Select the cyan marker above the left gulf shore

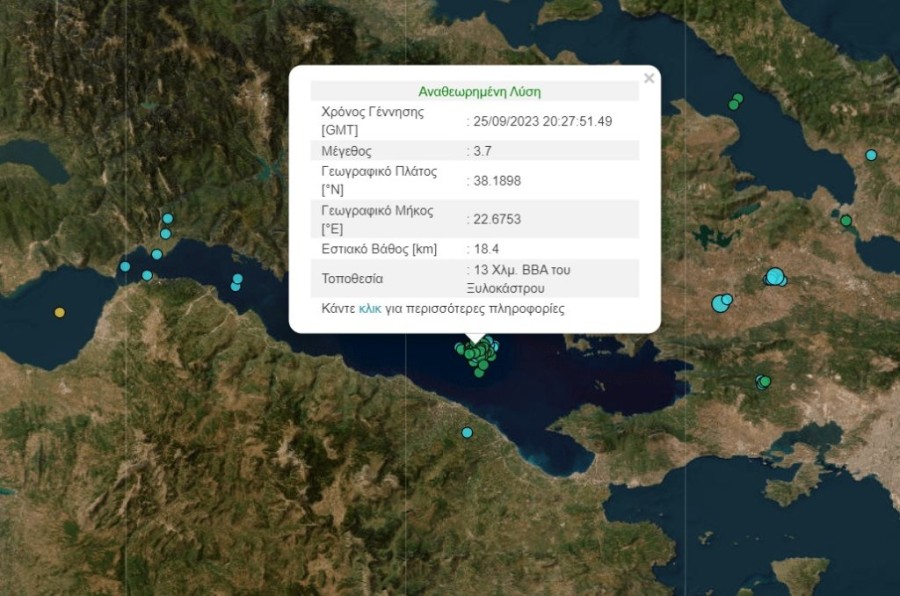pyautogui.click(x=156, y=253)
